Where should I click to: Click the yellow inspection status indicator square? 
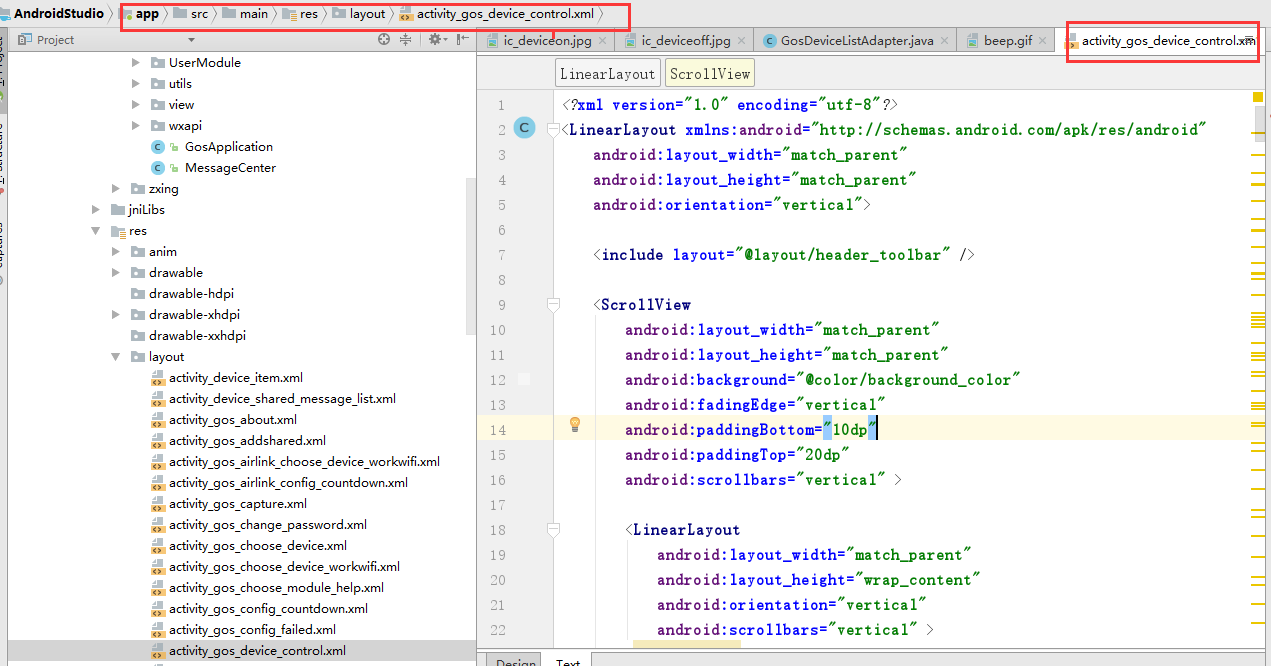(1258, 97)
